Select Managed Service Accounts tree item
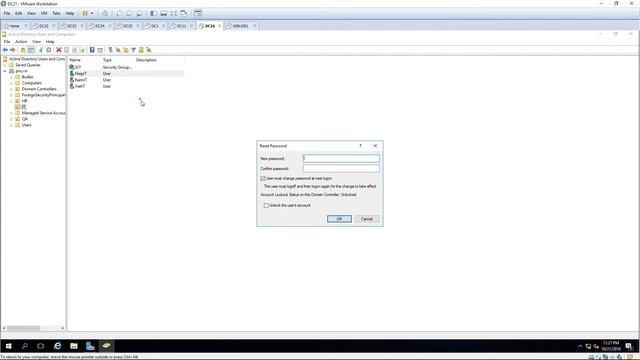The width and height of the screenshot is (640, 360). 43,113
